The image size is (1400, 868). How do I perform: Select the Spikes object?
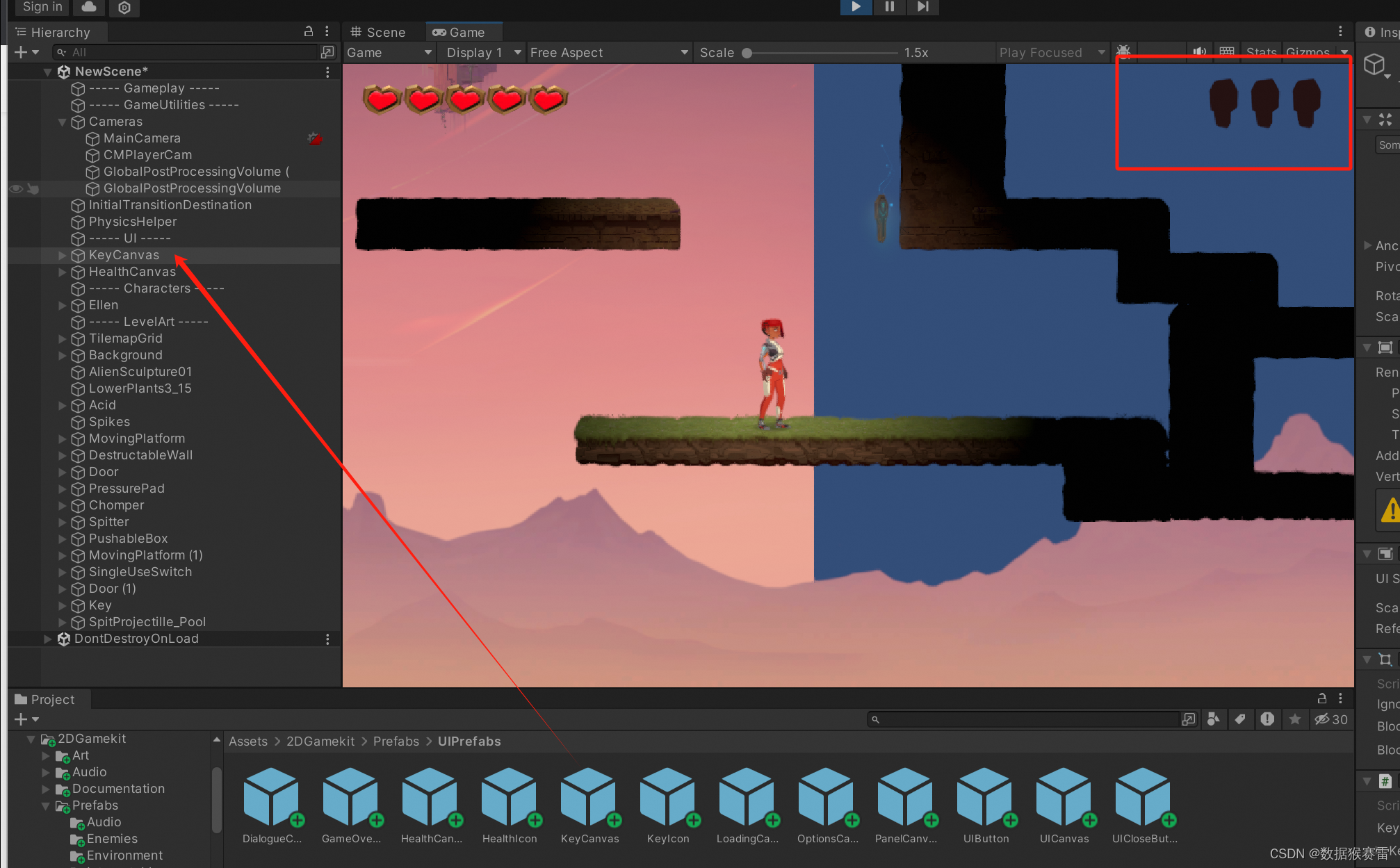click(108, 422)
